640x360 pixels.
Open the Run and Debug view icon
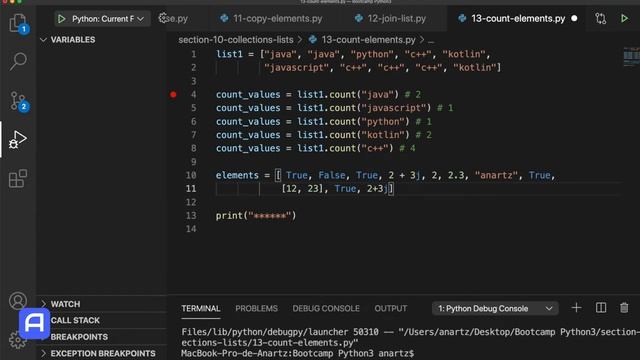click(x=18, y=140)
